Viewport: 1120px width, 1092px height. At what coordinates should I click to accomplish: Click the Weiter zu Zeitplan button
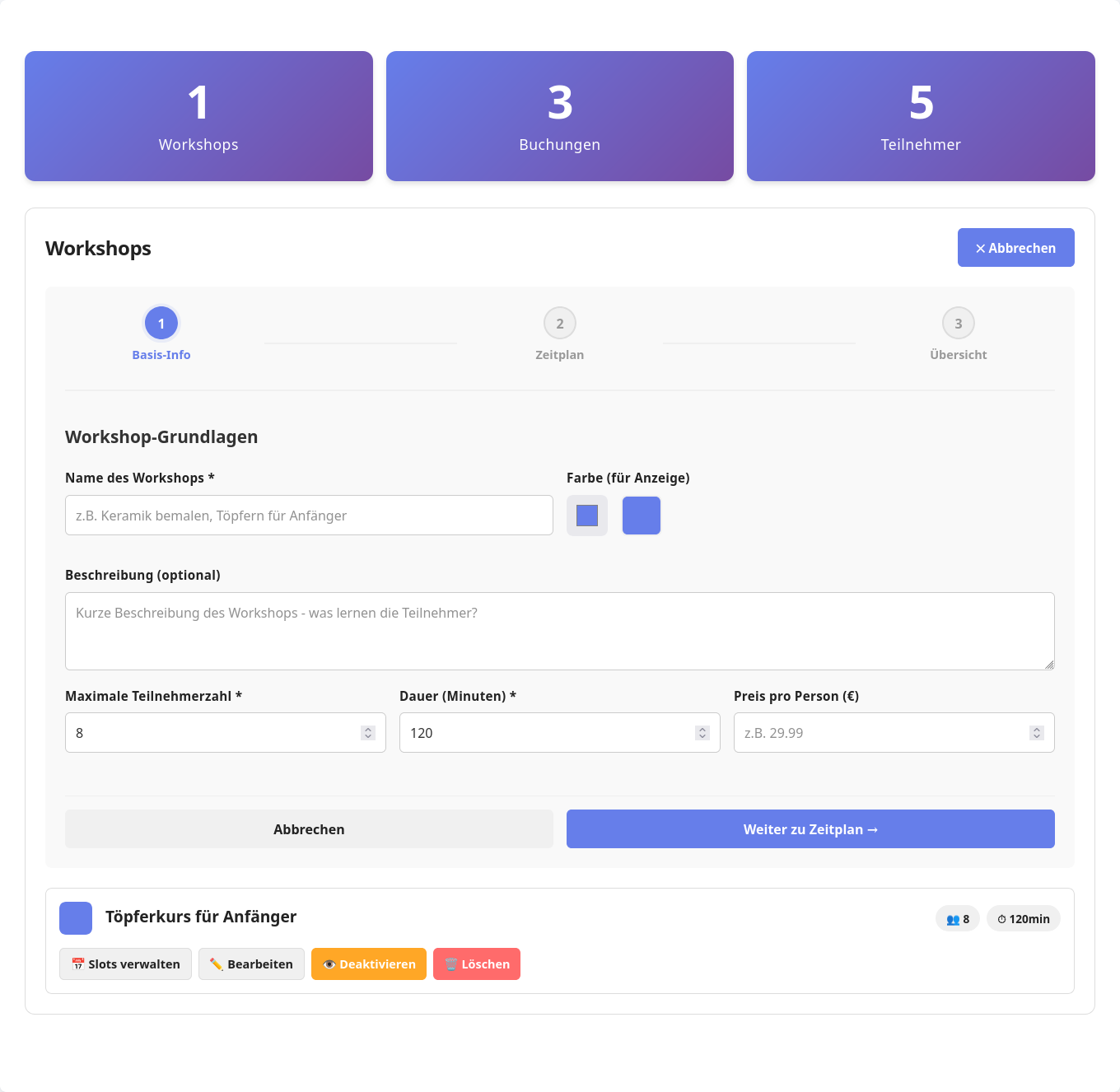[810, 829]
